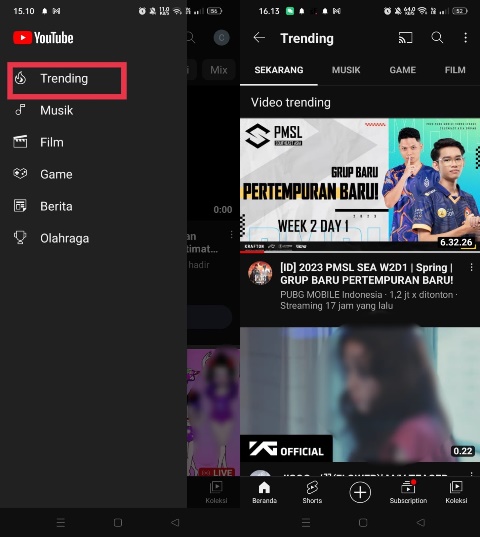Viewport: 480px width, 537px height.
Task: Click the Video trending heading
Action: click(x=291, y=102)
